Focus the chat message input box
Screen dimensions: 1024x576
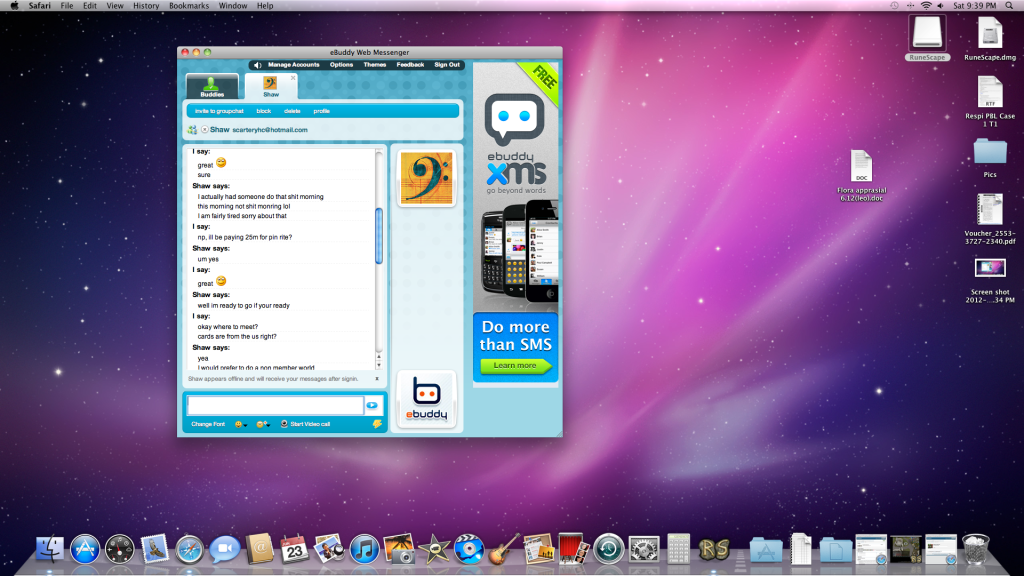(x=275, y=406)
